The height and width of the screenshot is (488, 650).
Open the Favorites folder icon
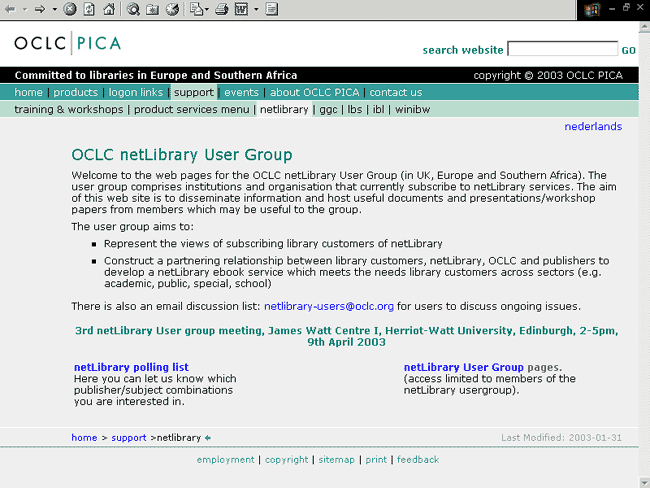(152, 9)
